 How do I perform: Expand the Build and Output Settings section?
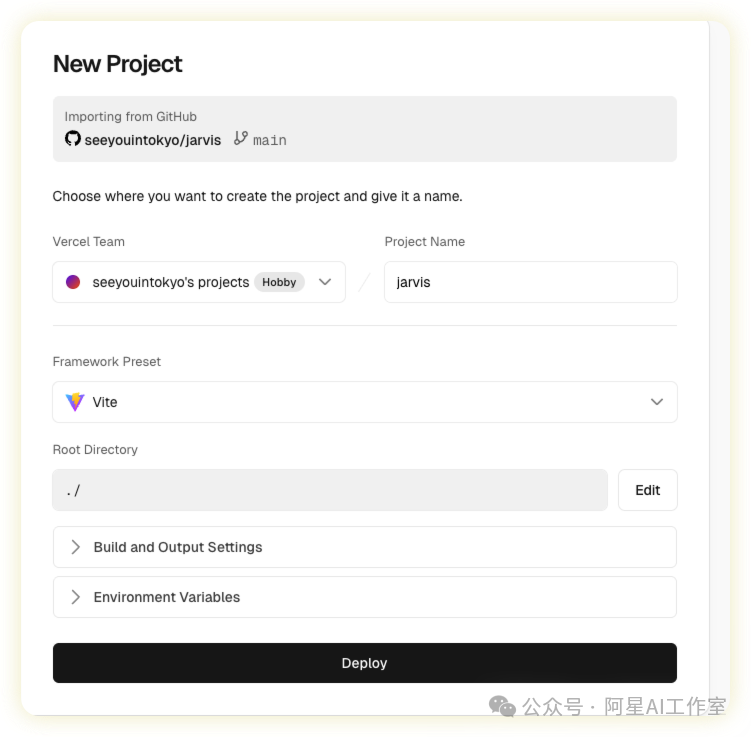[178, 547]
